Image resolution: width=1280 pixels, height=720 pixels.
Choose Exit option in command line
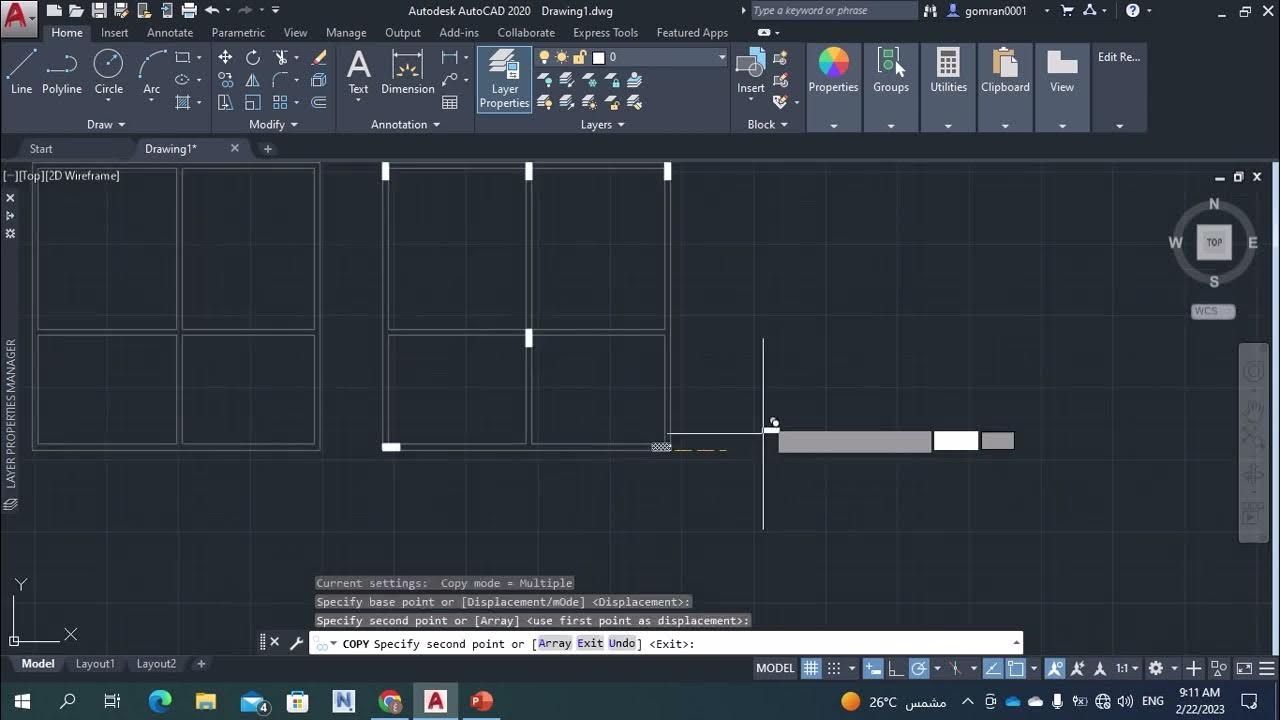[590, 644]
